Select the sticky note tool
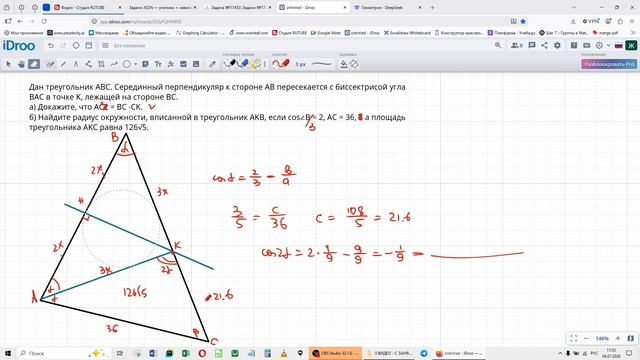The height and width of the screenshot is (360, 640). [145, 64]
